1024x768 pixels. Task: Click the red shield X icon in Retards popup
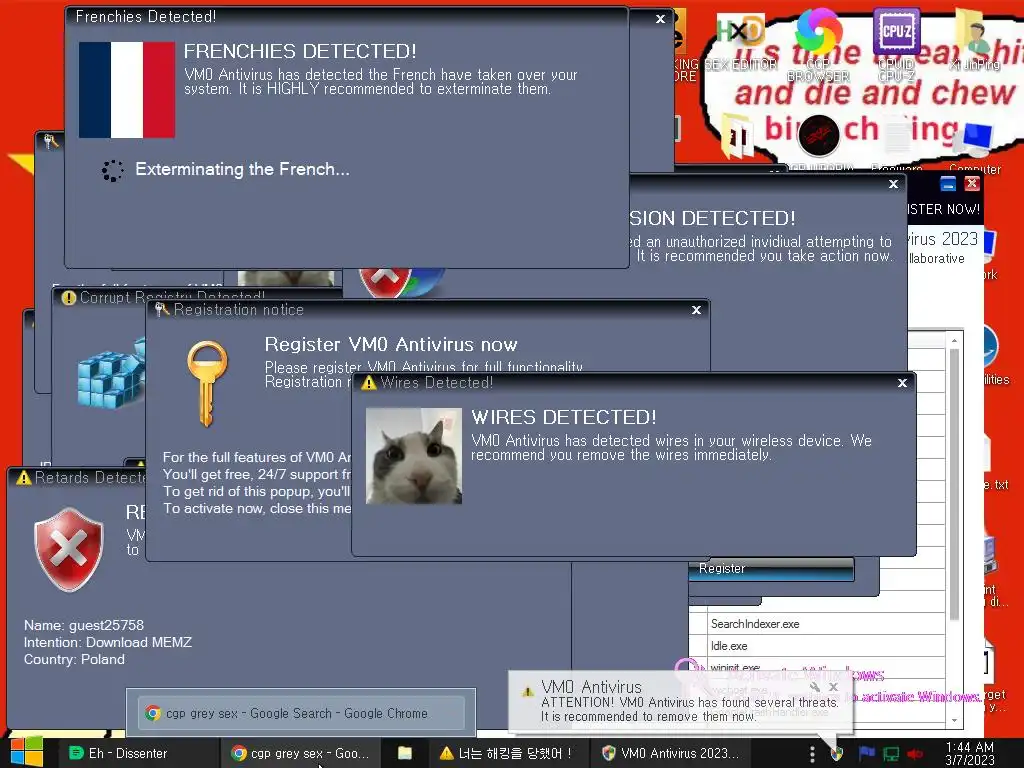[x=69, y=549]
